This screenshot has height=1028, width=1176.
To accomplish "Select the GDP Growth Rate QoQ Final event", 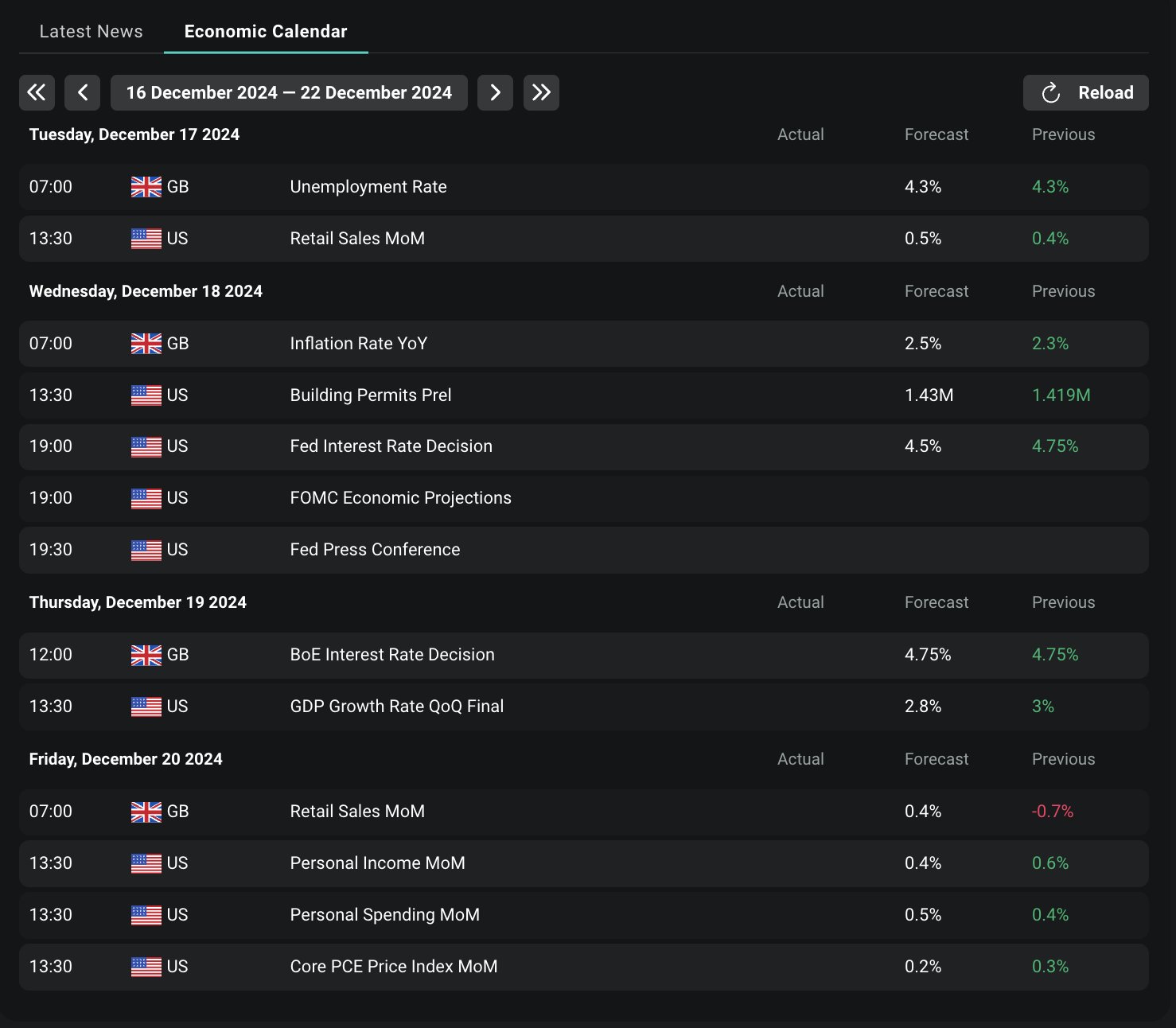I will point(397,707).
